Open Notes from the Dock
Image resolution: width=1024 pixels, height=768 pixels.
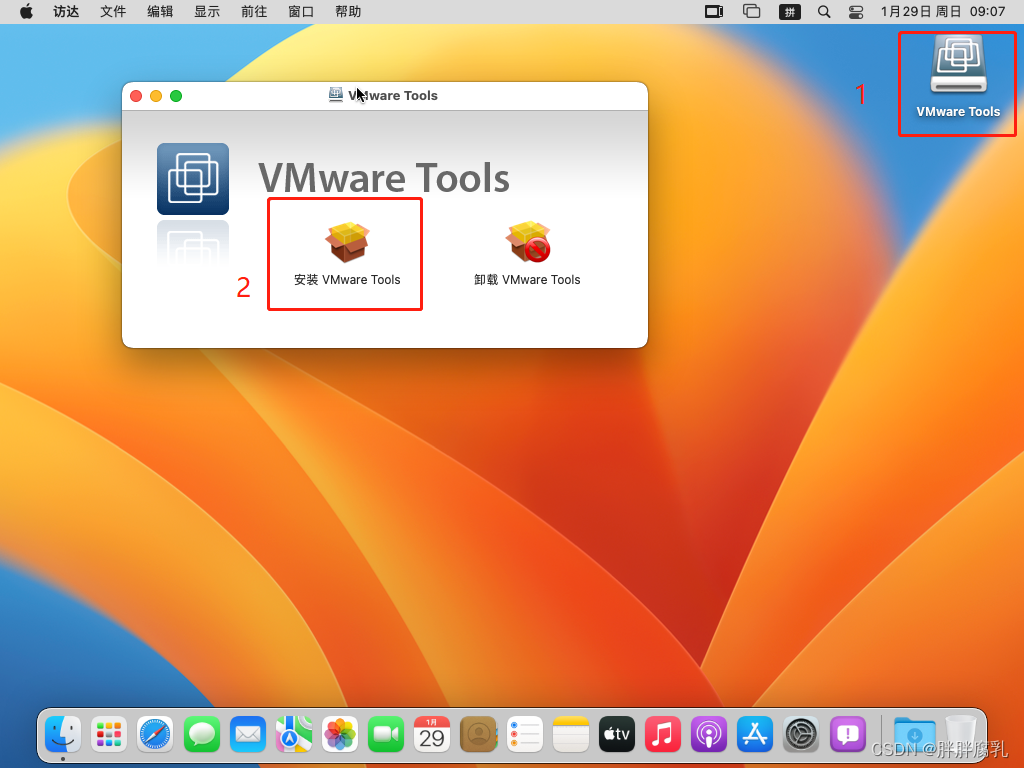click(x=571, y=735)
